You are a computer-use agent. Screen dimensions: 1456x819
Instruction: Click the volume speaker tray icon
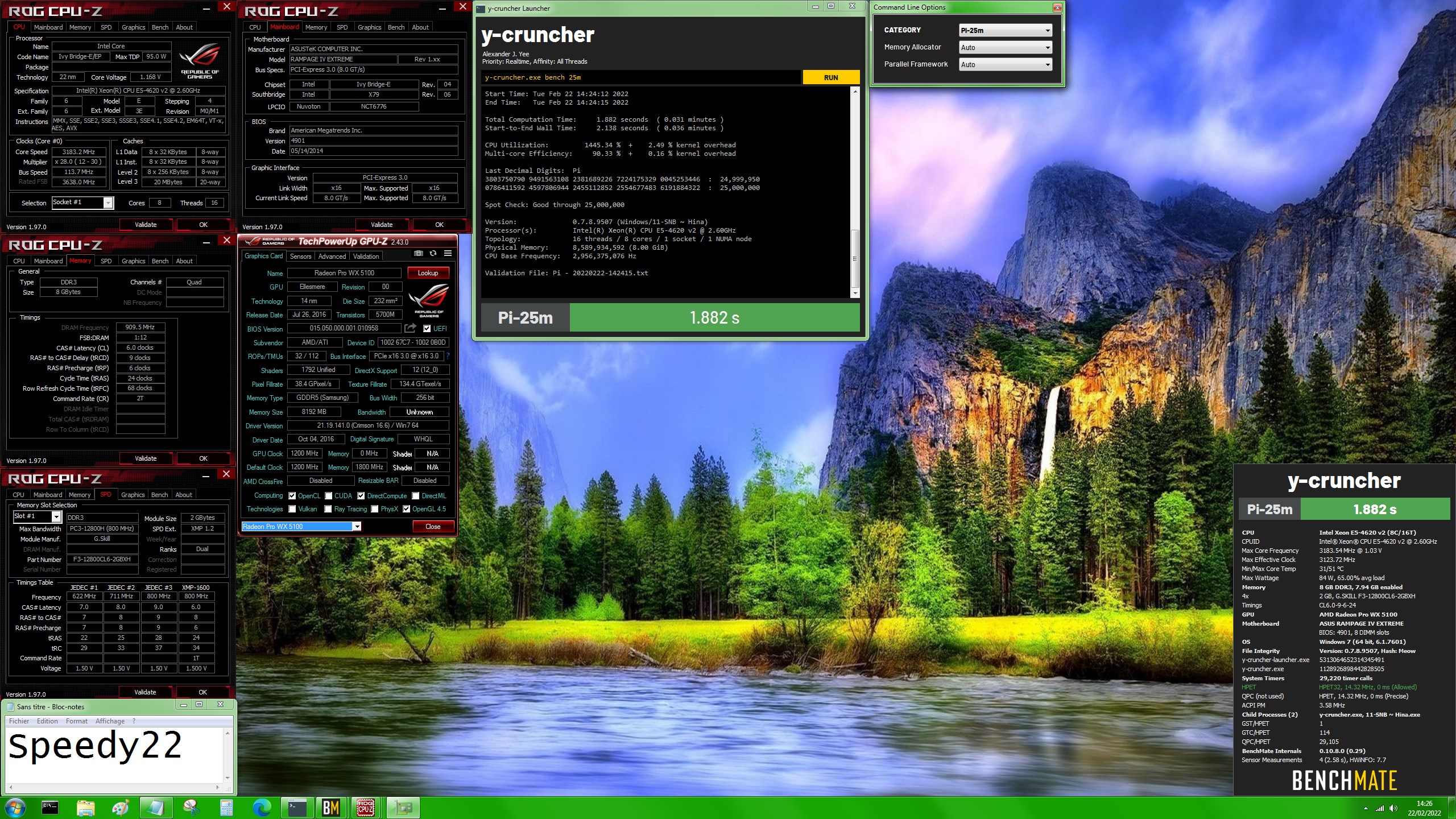1393,808
